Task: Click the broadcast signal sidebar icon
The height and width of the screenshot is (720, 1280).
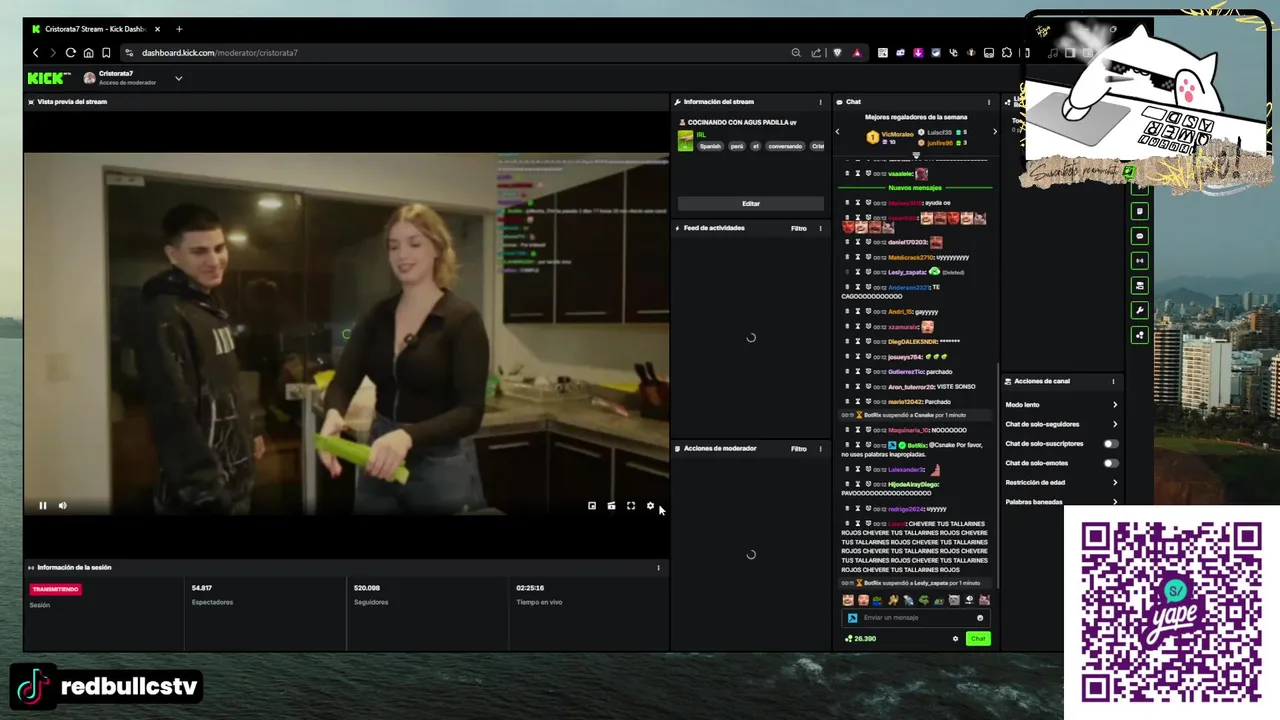Action: pyautogui.click(x=1139, y=261)
